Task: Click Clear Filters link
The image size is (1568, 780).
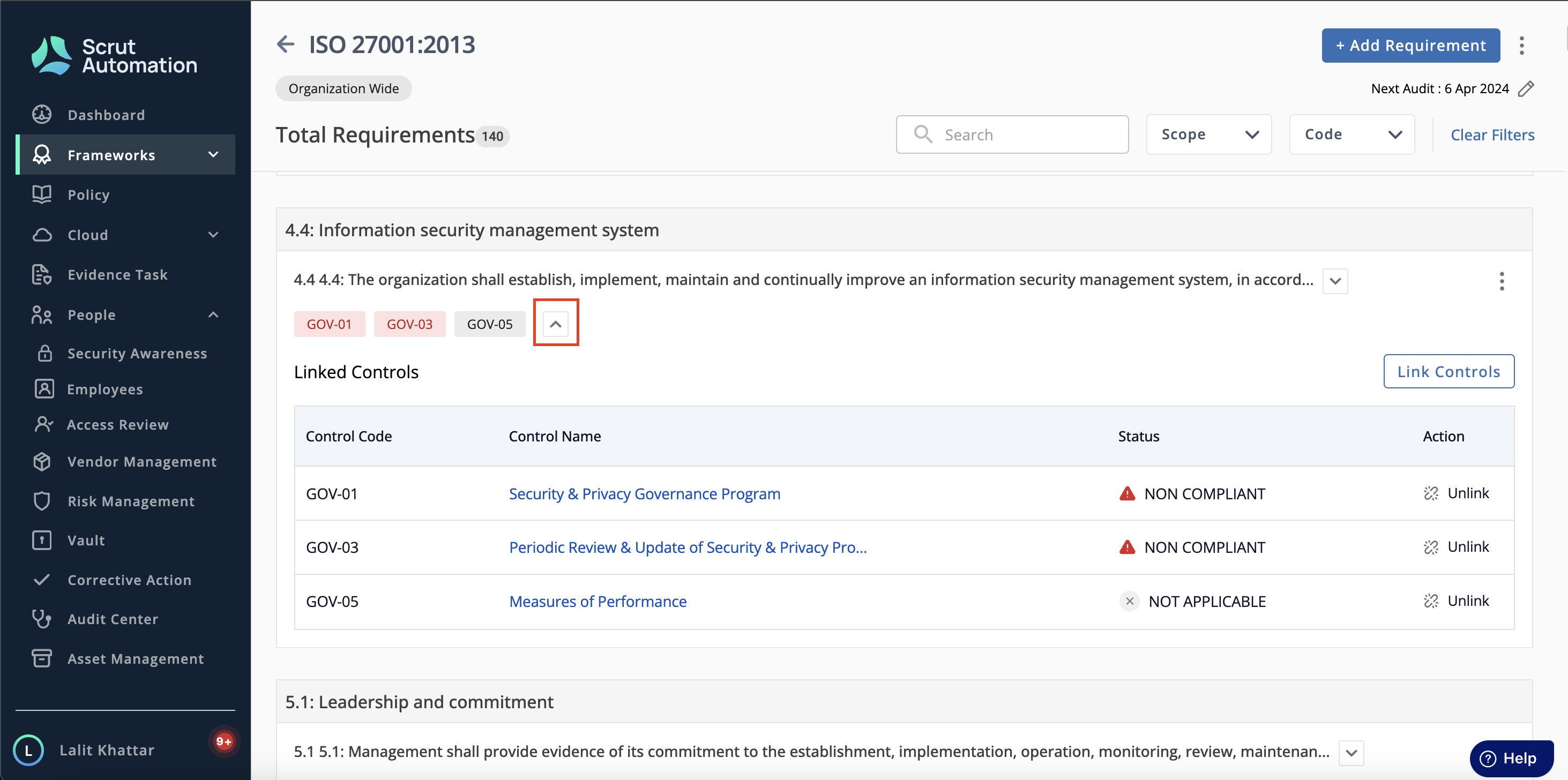Action: [x=1492, y=134]
